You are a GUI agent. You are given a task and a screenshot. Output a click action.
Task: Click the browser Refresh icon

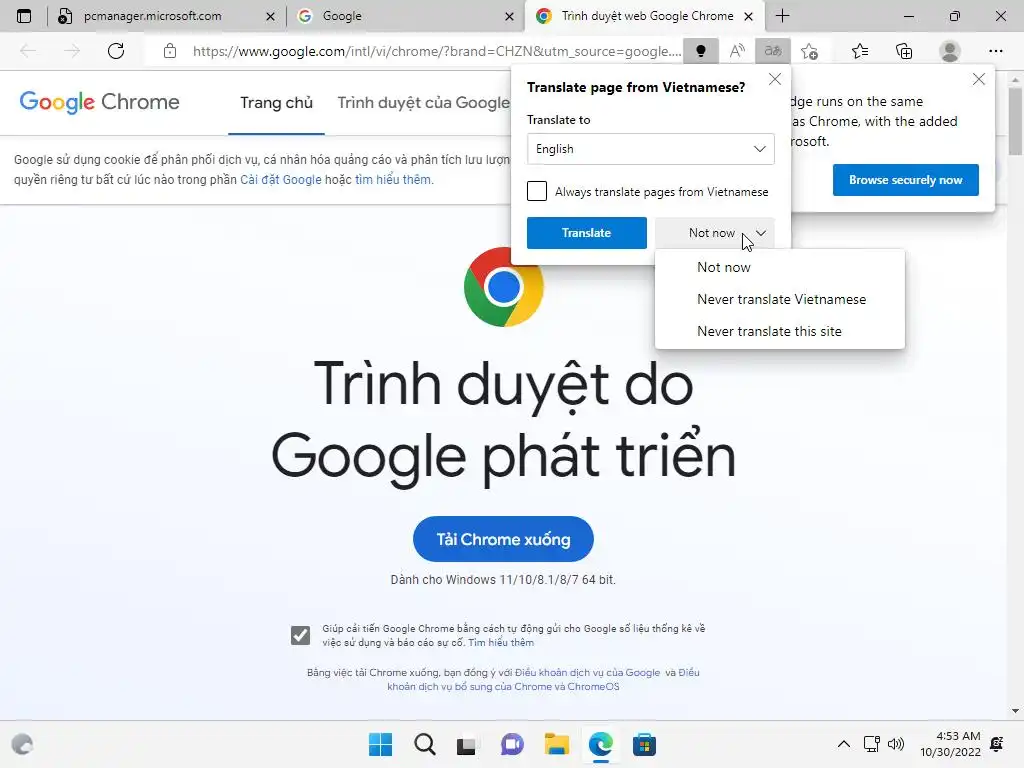[x=116, y=51]
